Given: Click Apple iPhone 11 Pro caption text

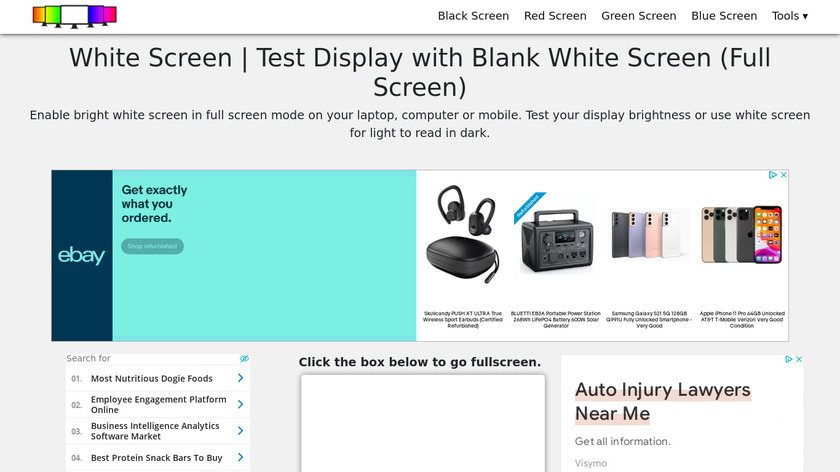Looking at the screenshot, I should 742,319.
